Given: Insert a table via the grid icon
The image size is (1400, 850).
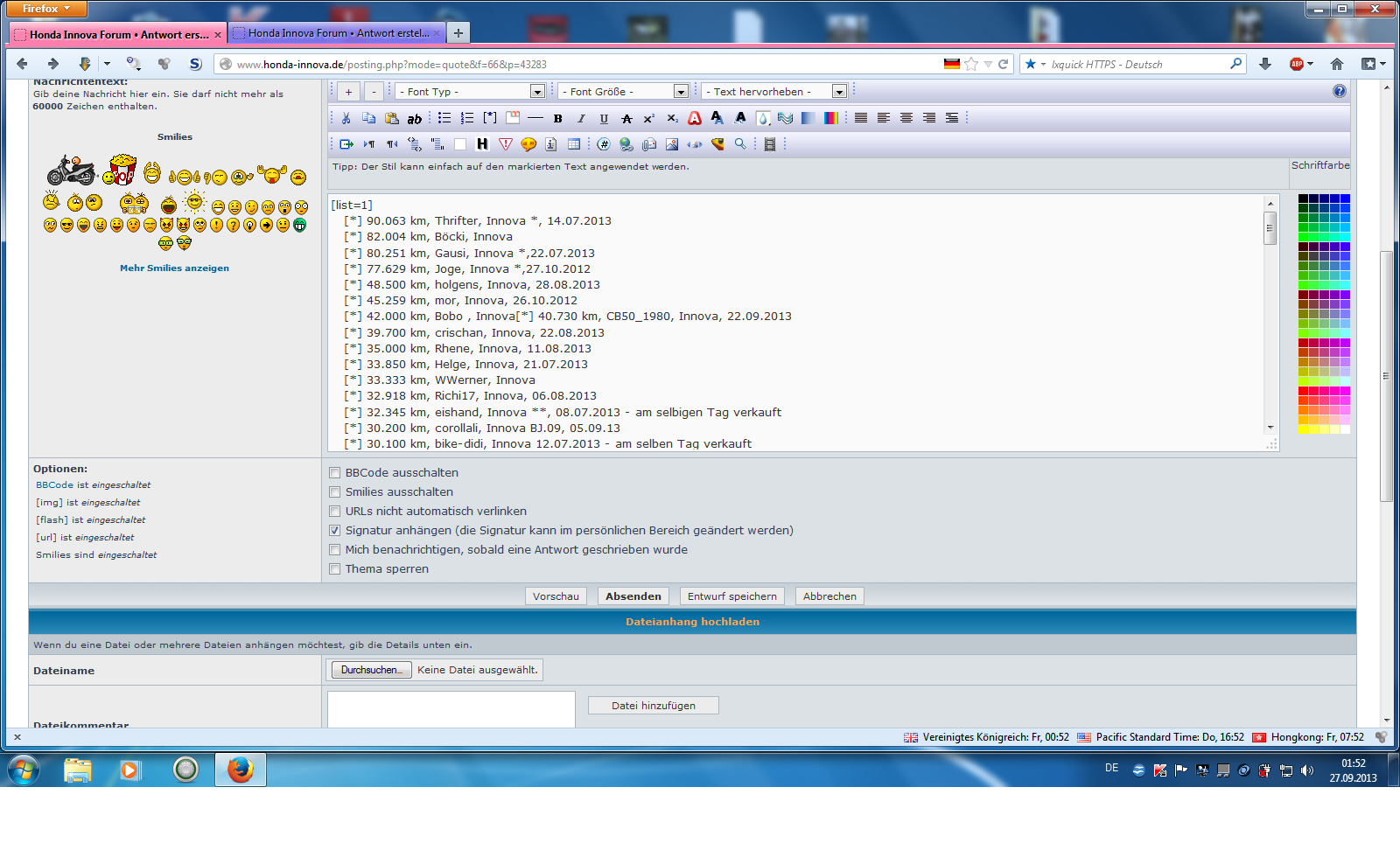Looking at the screenshot, I should [574, 144].
